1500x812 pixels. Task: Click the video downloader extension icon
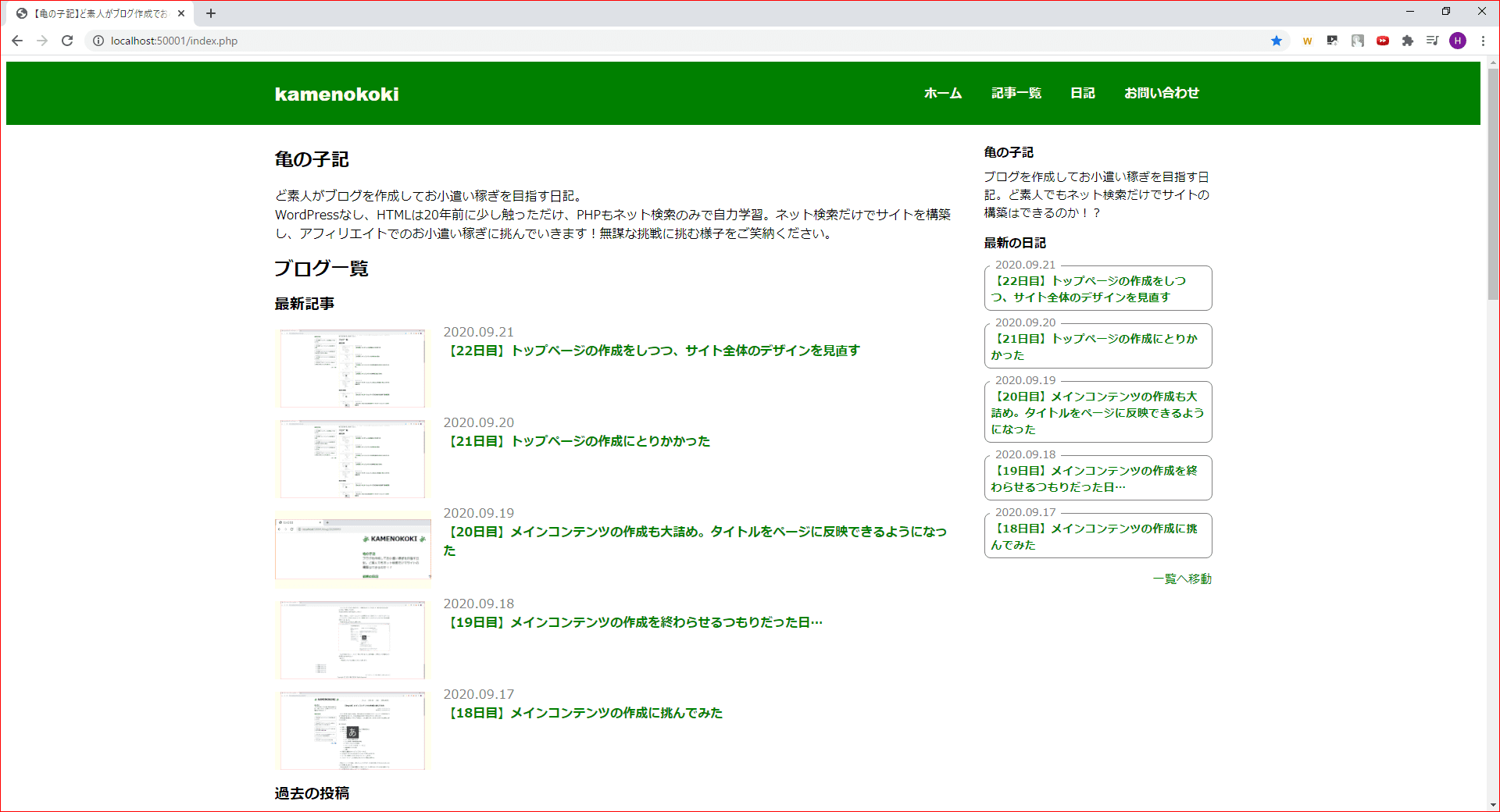pyautogui.click(x=1332, y=41)
